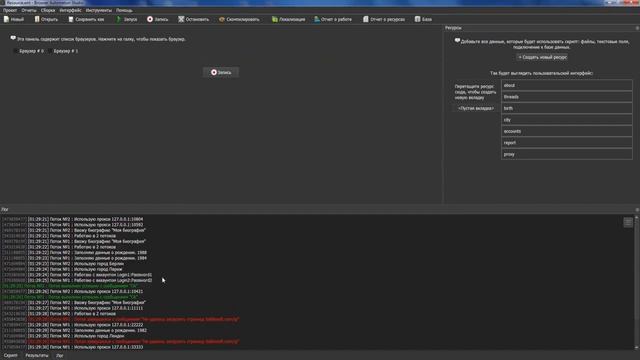Compile the project with Скомпилировать

pos(239,19)
